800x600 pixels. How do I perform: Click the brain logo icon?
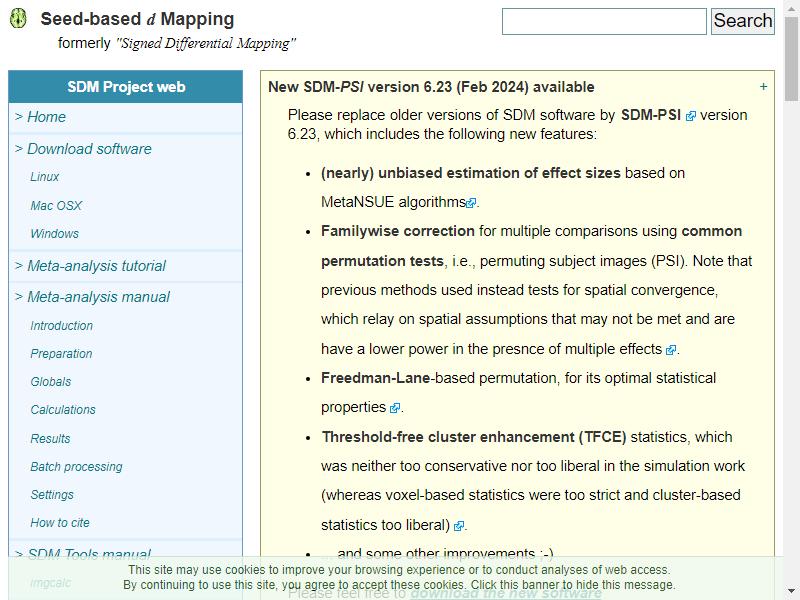[x=19, y=18]
